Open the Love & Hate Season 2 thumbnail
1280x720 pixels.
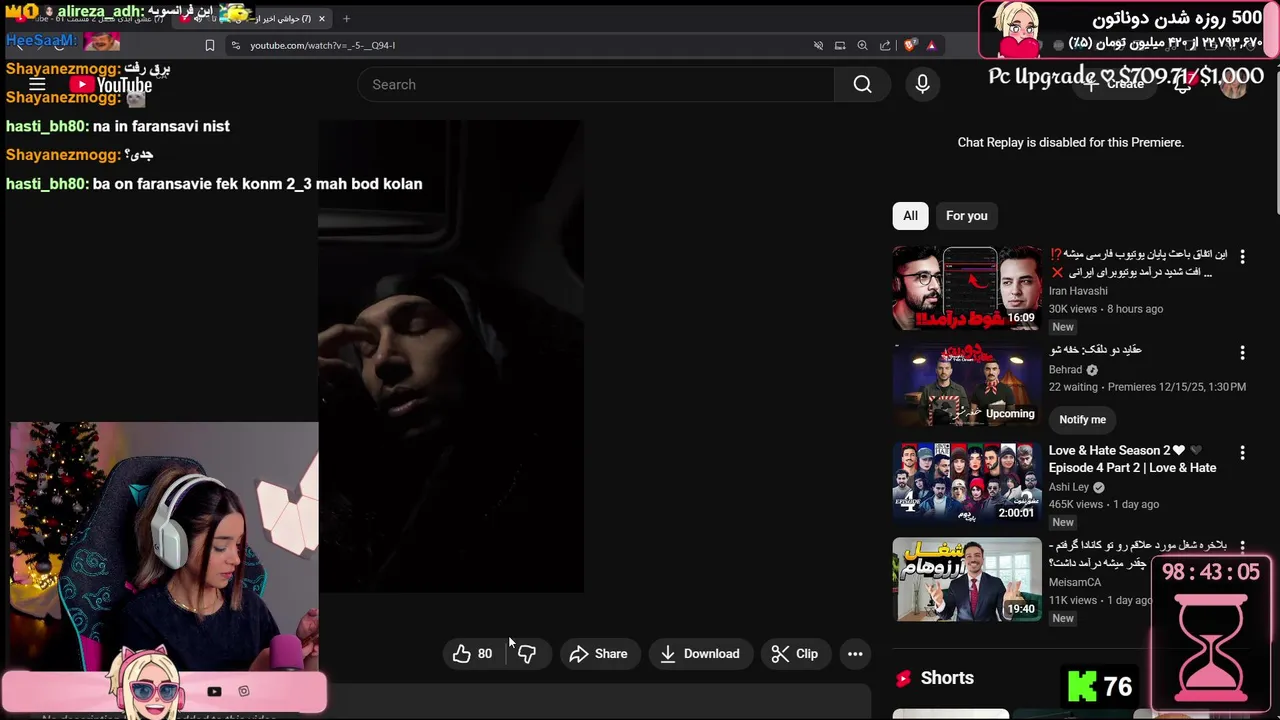click(966, 483)
